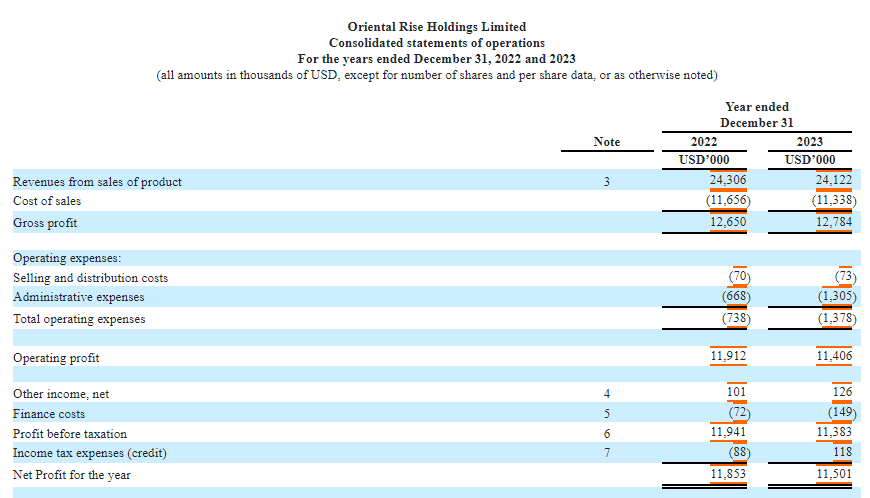Select 2022 income tax value (88)
Viewport: 870px width, 498px height.
[740, 452]
